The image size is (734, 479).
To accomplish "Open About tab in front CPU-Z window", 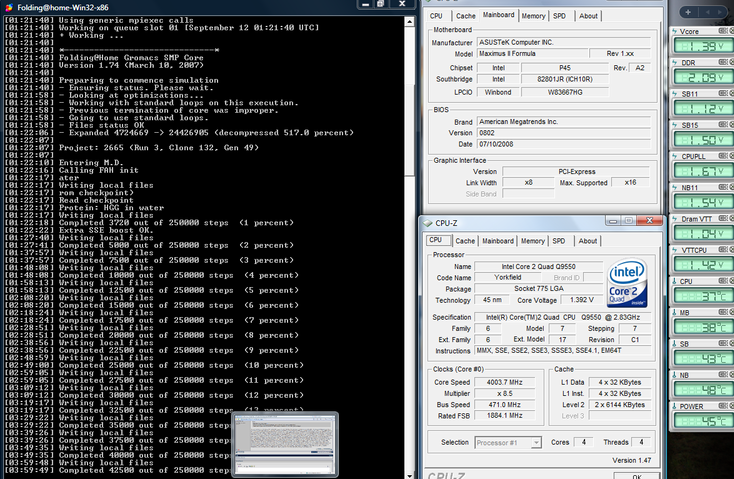I will point(587,241).
